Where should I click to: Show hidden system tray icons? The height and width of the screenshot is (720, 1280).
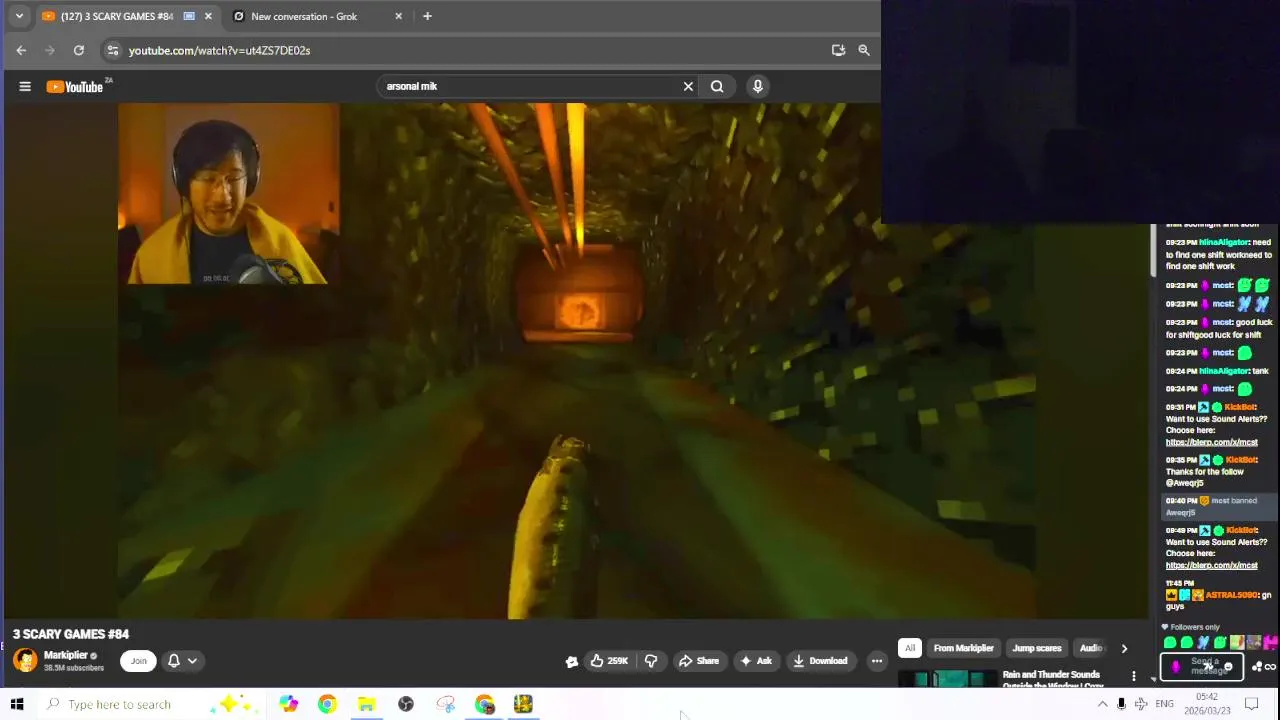pos(1102,704)
